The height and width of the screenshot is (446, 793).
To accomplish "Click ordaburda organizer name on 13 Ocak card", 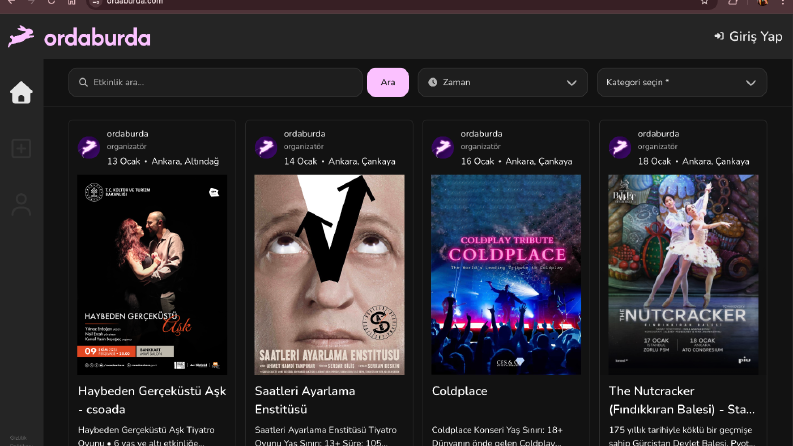I will pyautogui.click(x=127, y=134).
